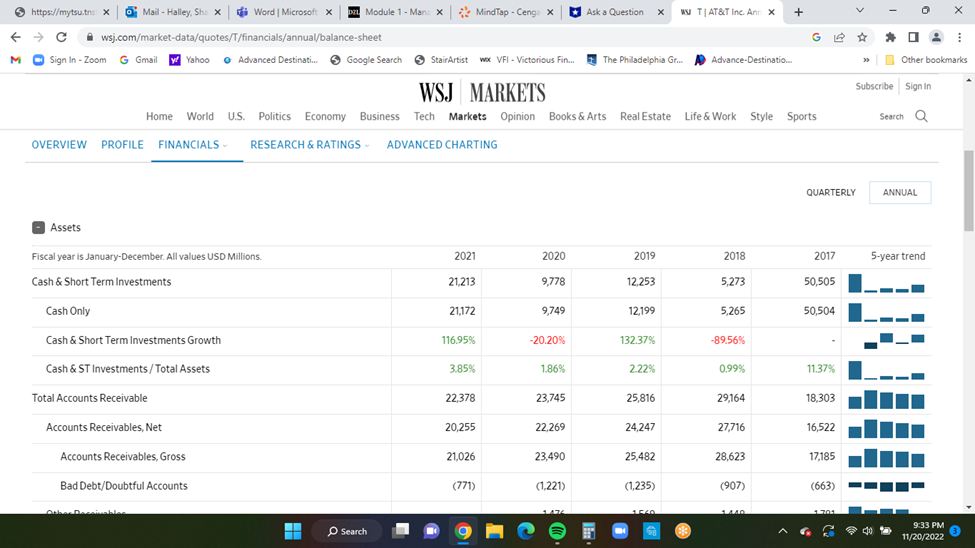Click the taskbar Search box
Image resolution: width=975 pixels, height=548 pixels.
tap(347, 531)
